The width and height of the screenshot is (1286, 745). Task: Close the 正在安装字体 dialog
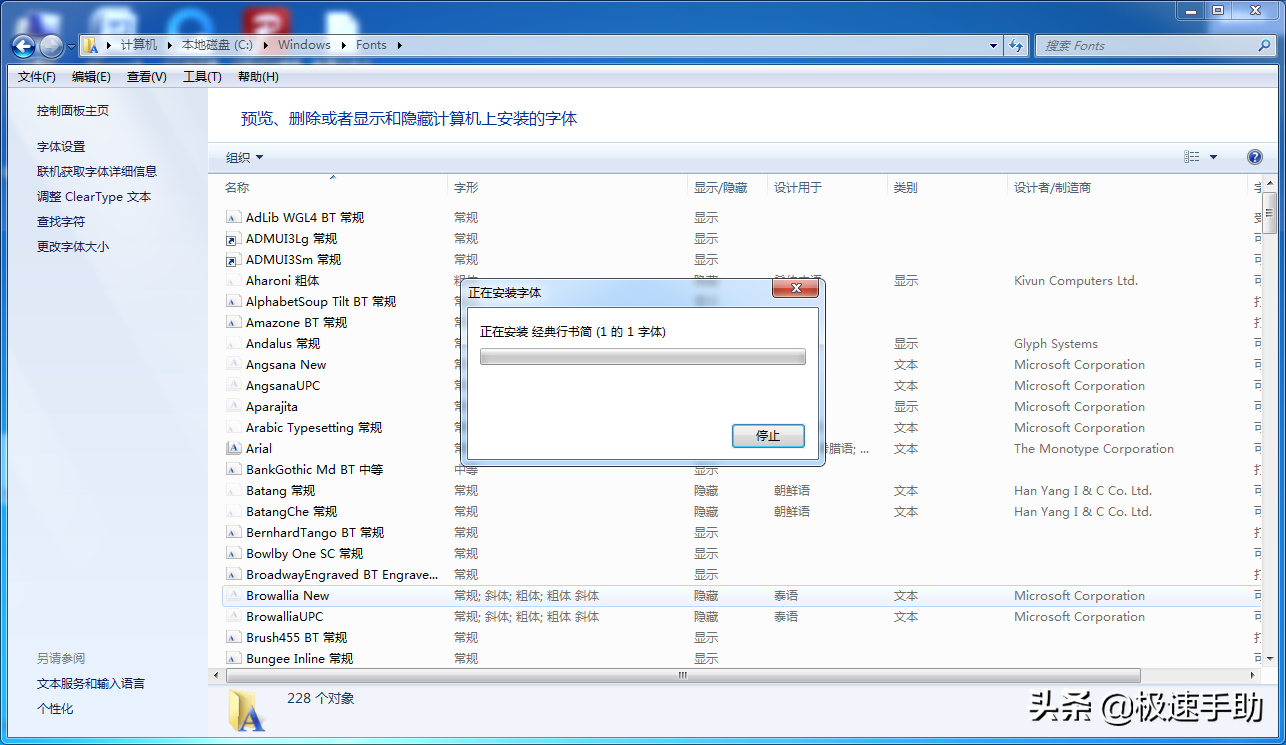click(796, 289)
